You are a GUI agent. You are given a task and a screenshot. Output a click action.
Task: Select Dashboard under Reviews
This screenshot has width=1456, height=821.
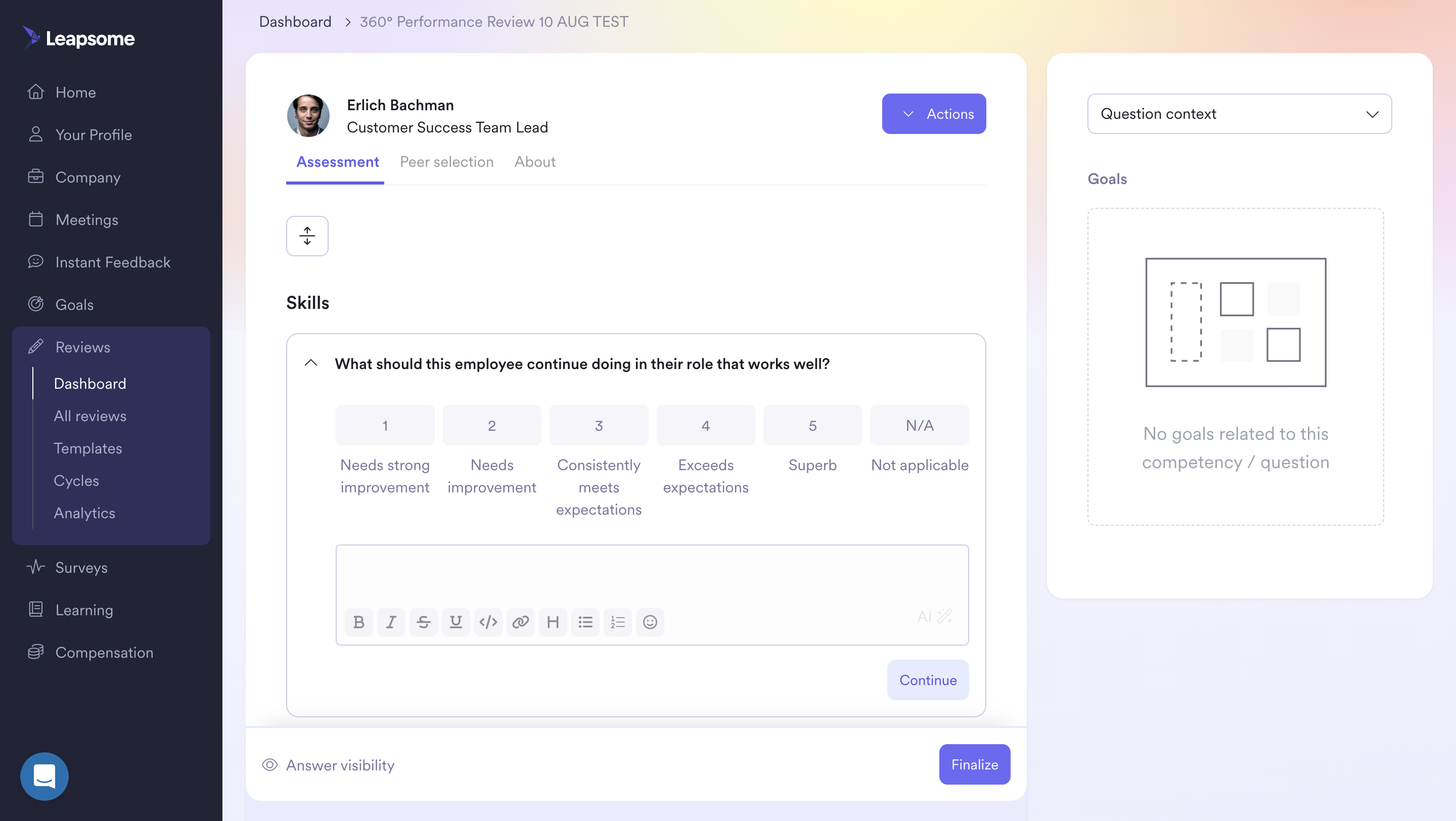pos(90,383)
